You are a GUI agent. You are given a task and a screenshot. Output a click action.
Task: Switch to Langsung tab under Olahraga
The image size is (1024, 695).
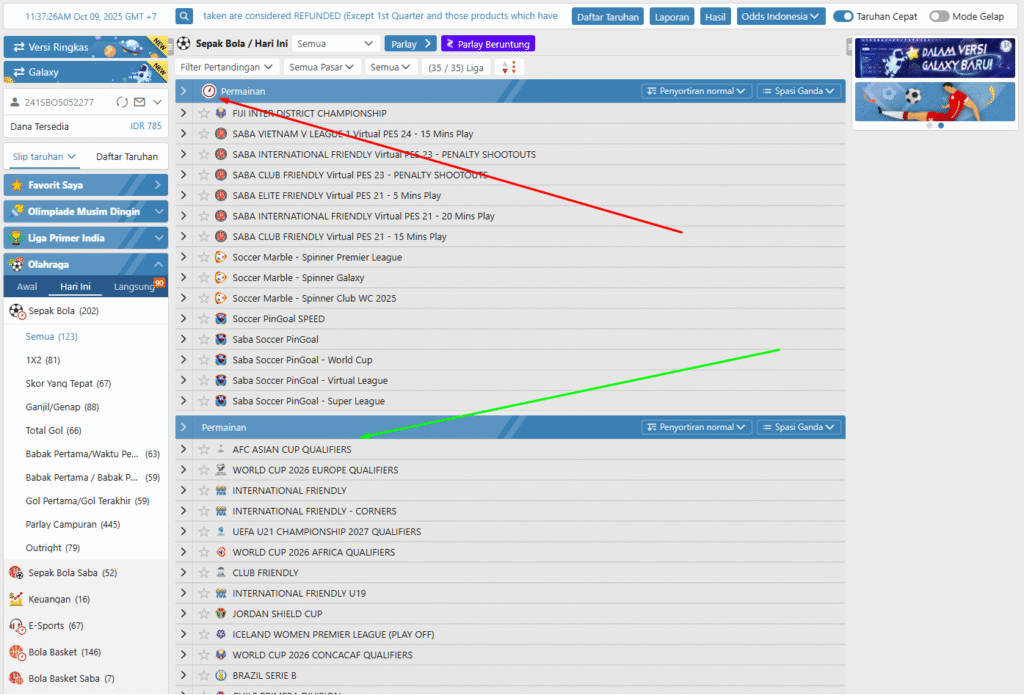[134, 287]
